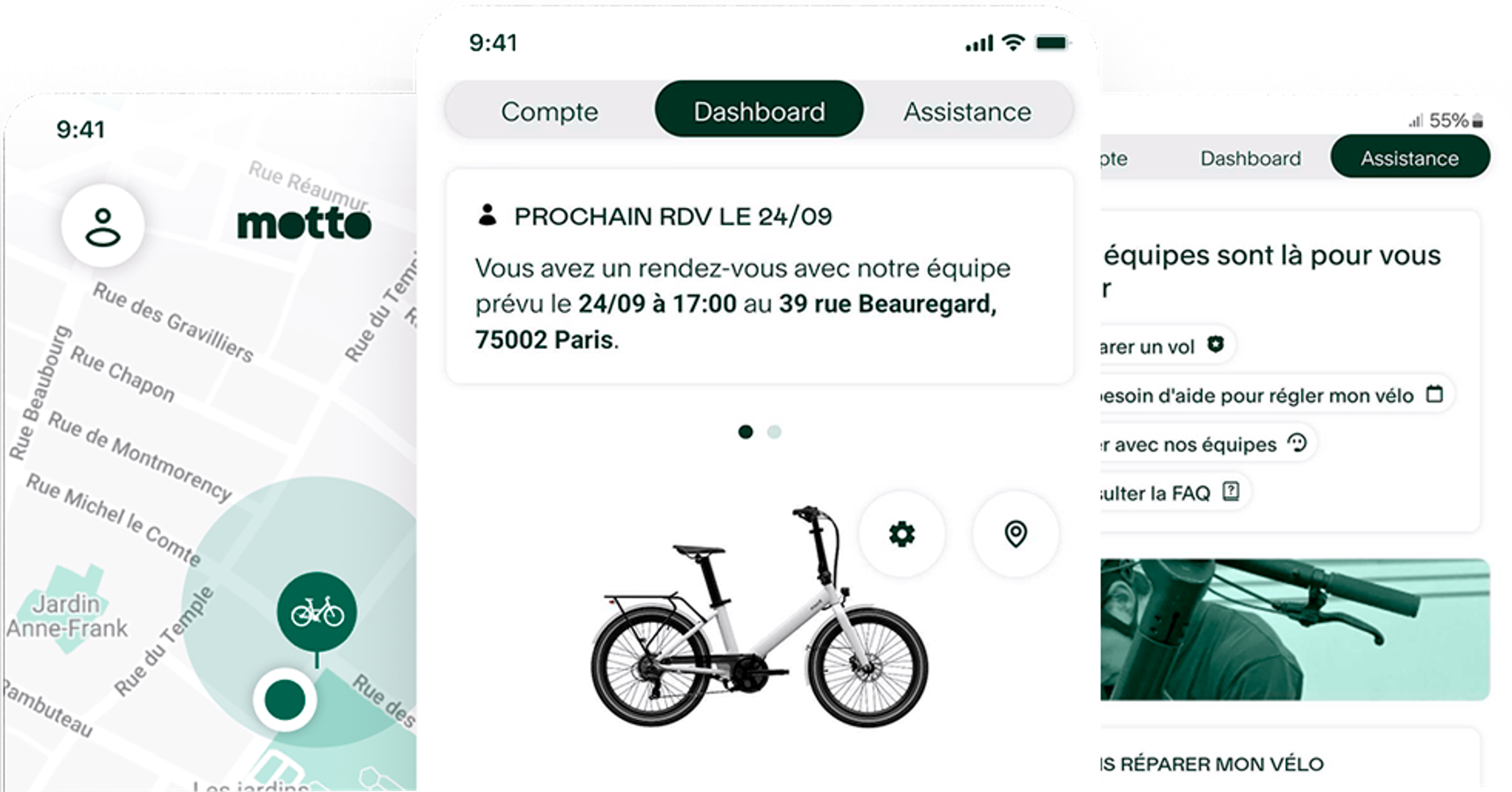Switch to the Compte tab

tap(550, 111)
